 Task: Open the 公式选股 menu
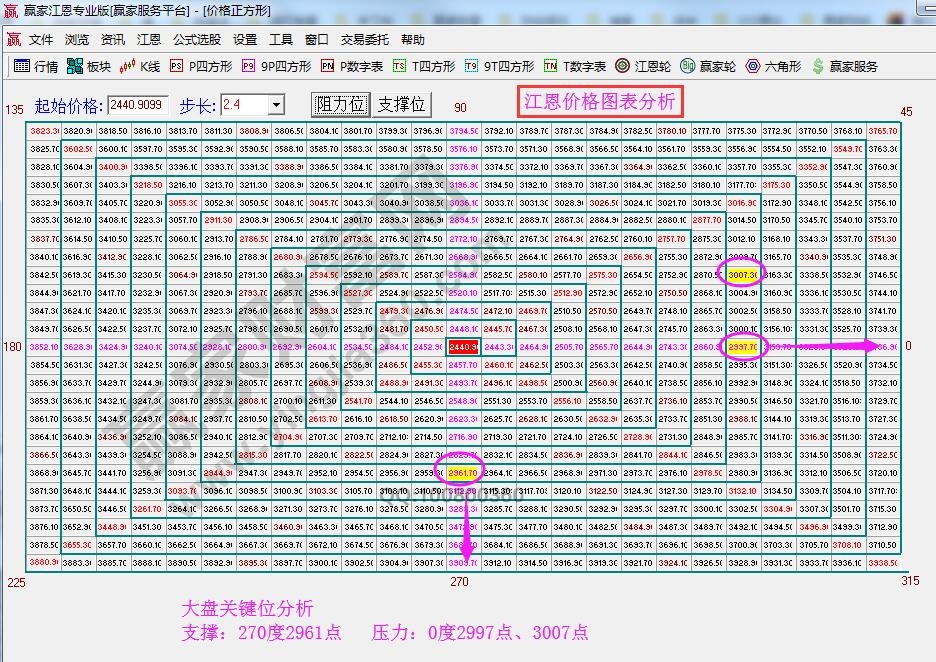tap(196, 40)
